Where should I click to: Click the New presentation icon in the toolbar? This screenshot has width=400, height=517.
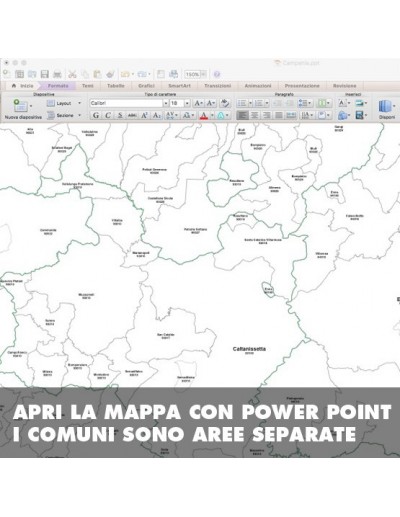pos(6,74)
